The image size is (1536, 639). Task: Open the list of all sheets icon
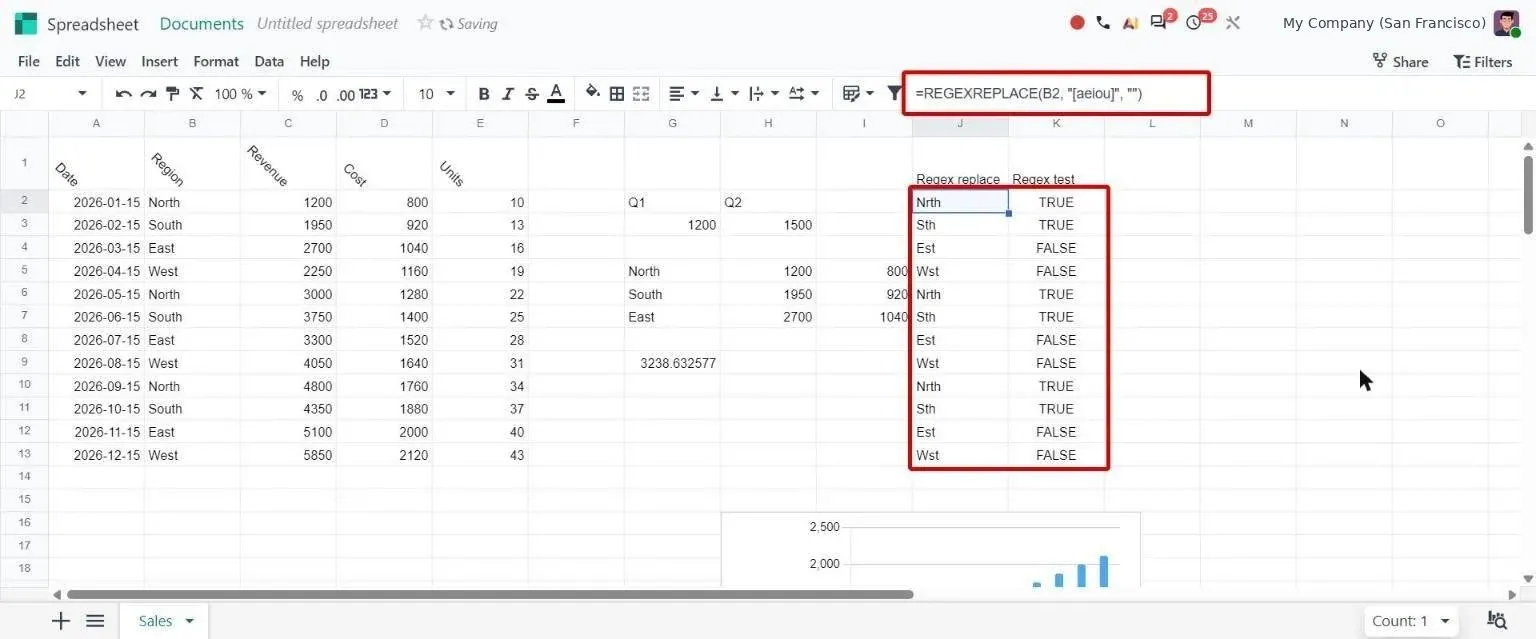(x=95, y=621)
